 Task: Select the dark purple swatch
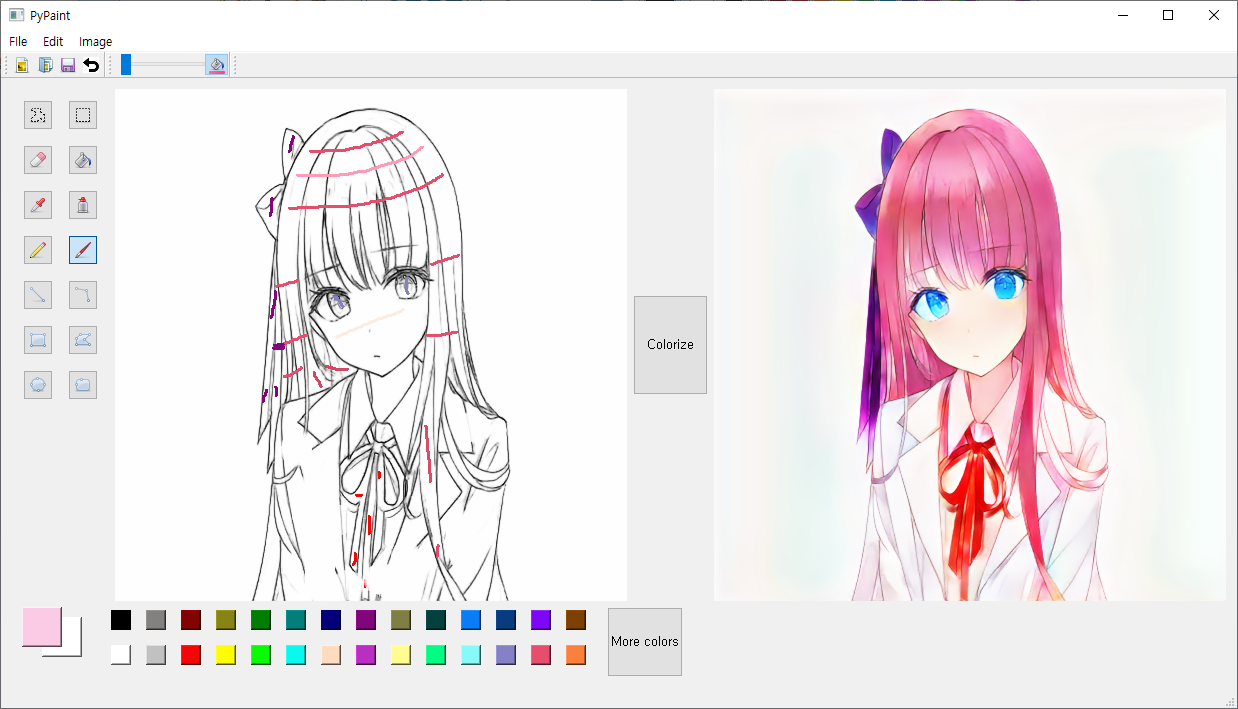point(366,620)
